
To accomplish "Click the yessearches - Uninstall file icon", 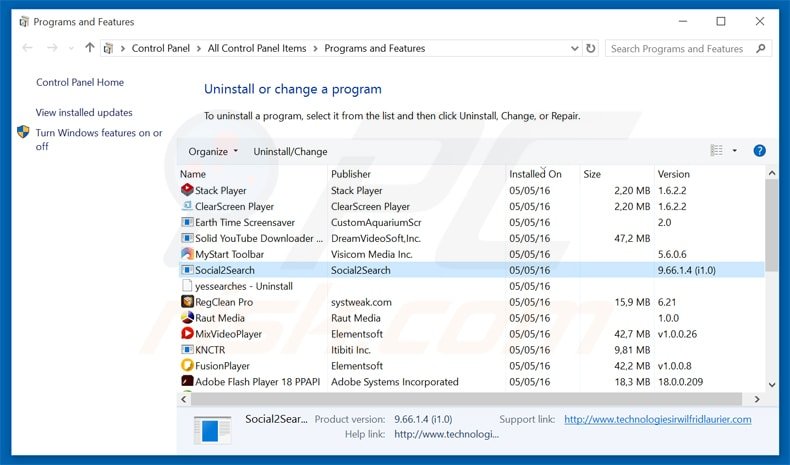I will (187, 286).
